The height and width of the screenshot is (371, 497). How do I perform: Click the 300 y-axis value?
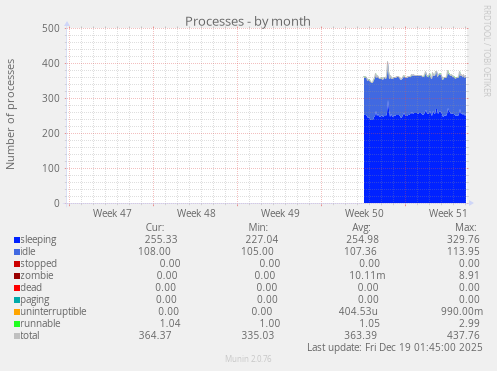(51, 98)
